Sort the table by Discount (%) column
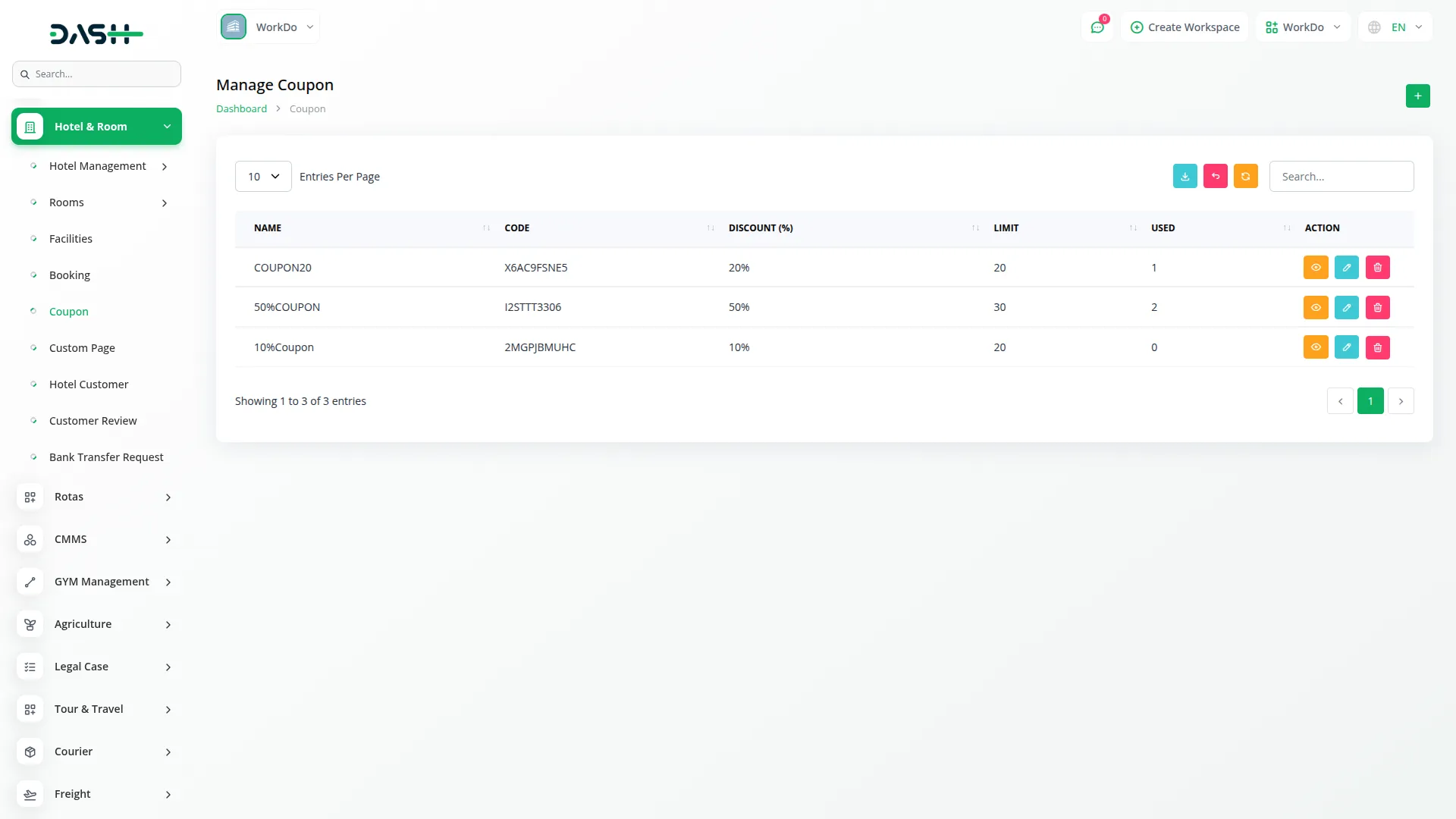The width and height of the screenshot is (1456, 819). 761,228
